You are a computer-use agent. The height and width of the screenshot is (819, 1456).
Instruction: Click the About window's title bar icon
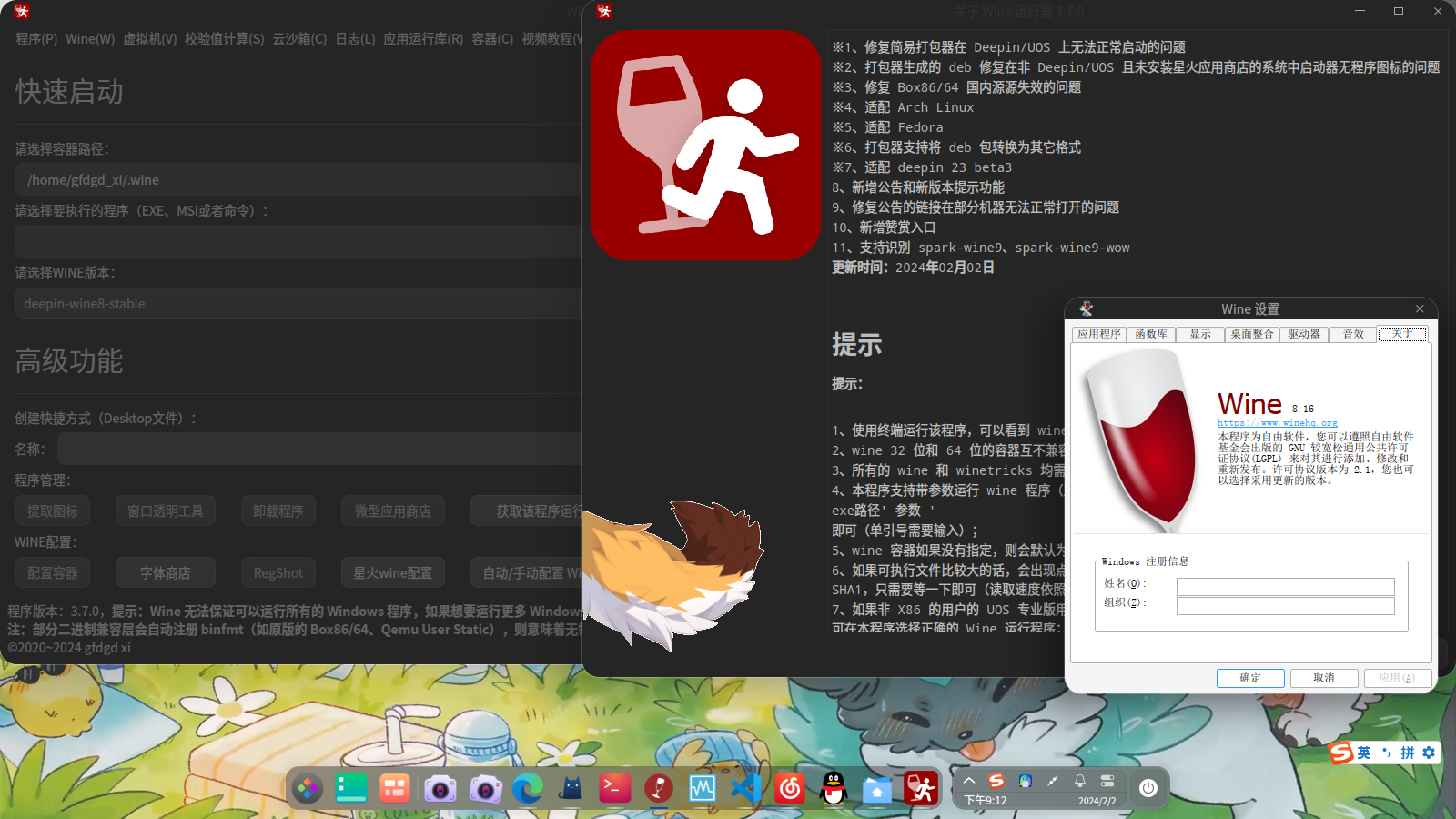604,11
